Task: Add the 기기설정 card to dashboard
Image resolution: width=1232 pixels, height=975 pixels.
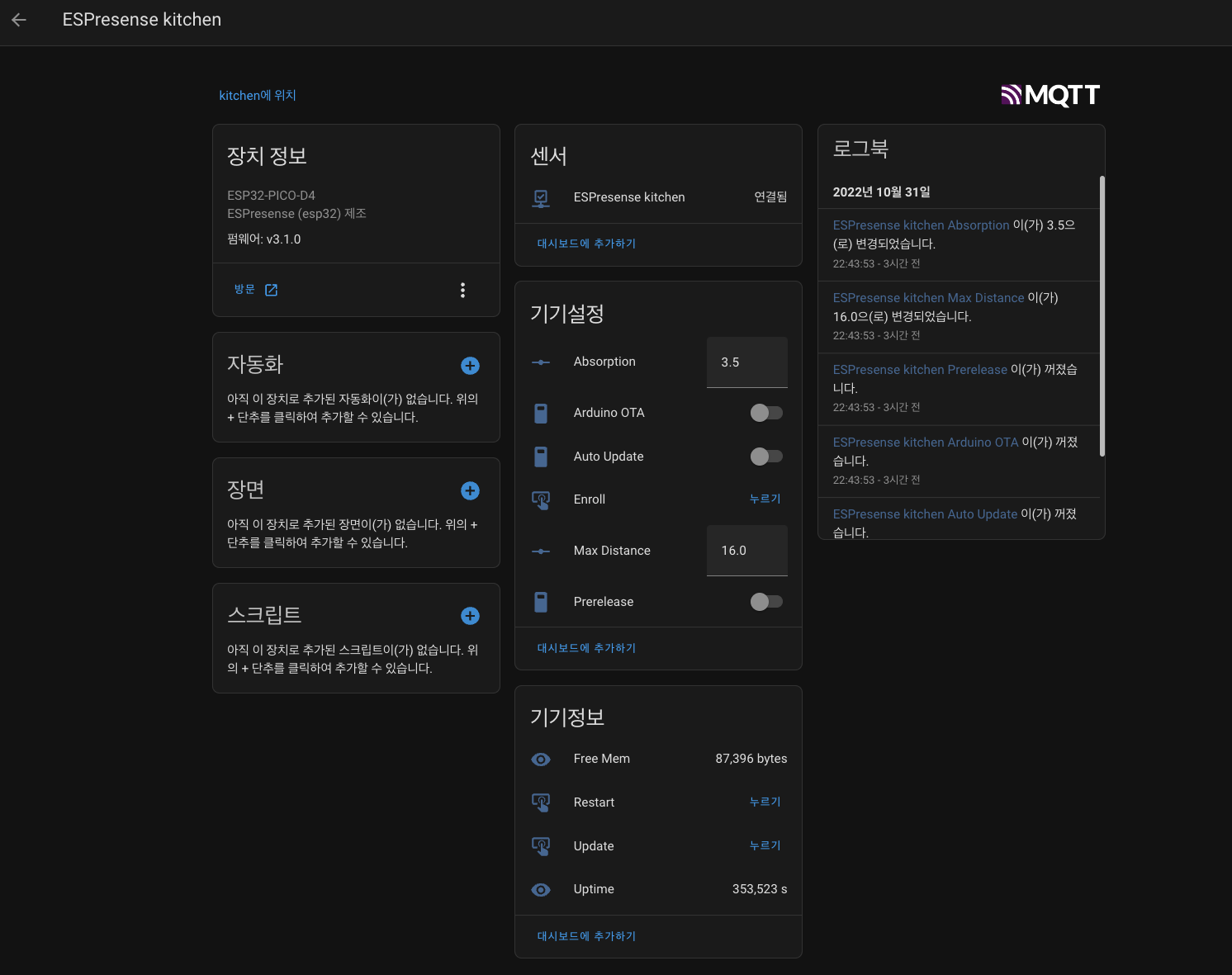Action: (x=586, y=648)
